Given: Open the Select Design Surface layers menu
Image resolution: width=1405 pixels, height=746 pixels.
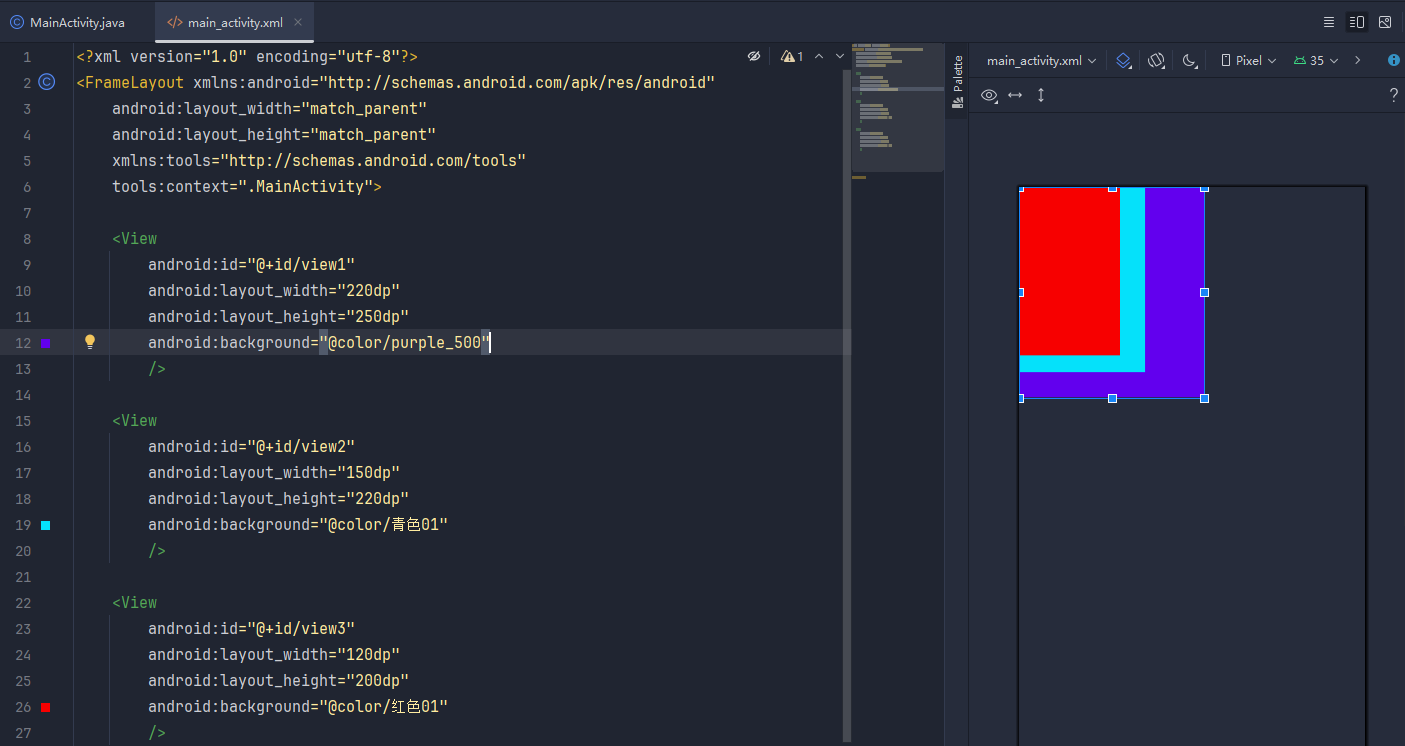Looking at the screenshot, I should tap(1123, 60).
